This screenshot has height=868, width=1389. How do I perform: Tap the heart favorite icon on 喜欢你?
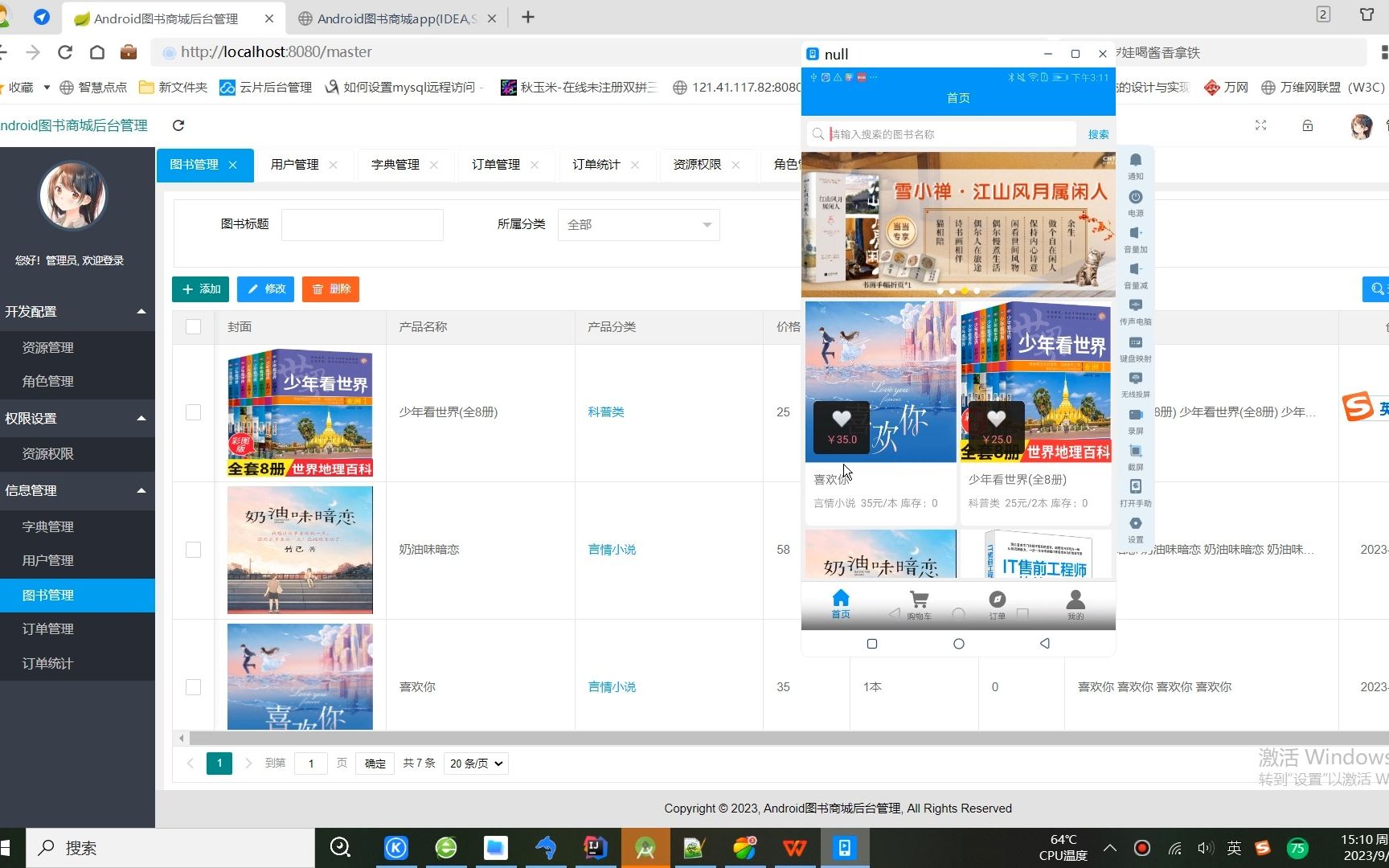(x=841, y=418)
